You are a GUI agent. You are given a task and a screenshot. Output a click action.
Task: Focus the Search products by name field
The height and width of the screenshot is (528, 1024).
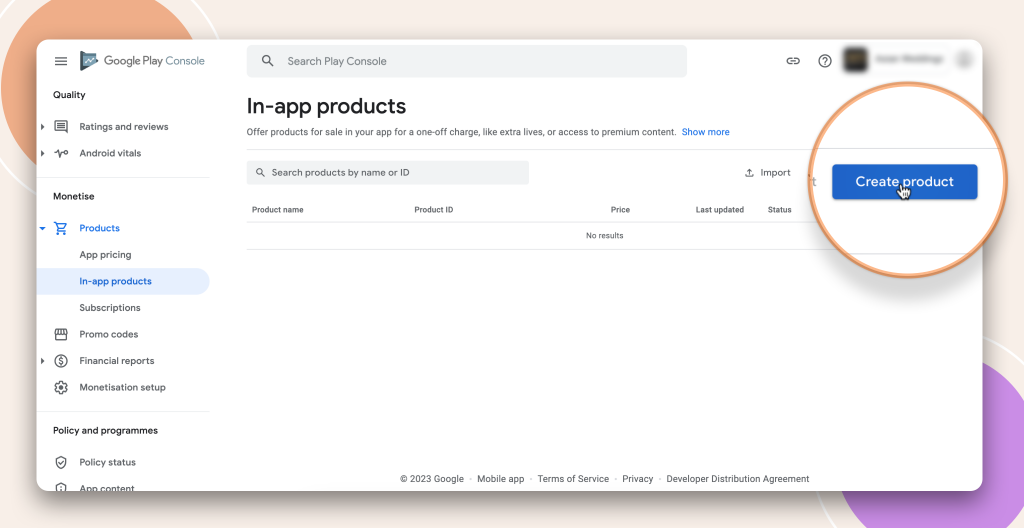point(388,173)
